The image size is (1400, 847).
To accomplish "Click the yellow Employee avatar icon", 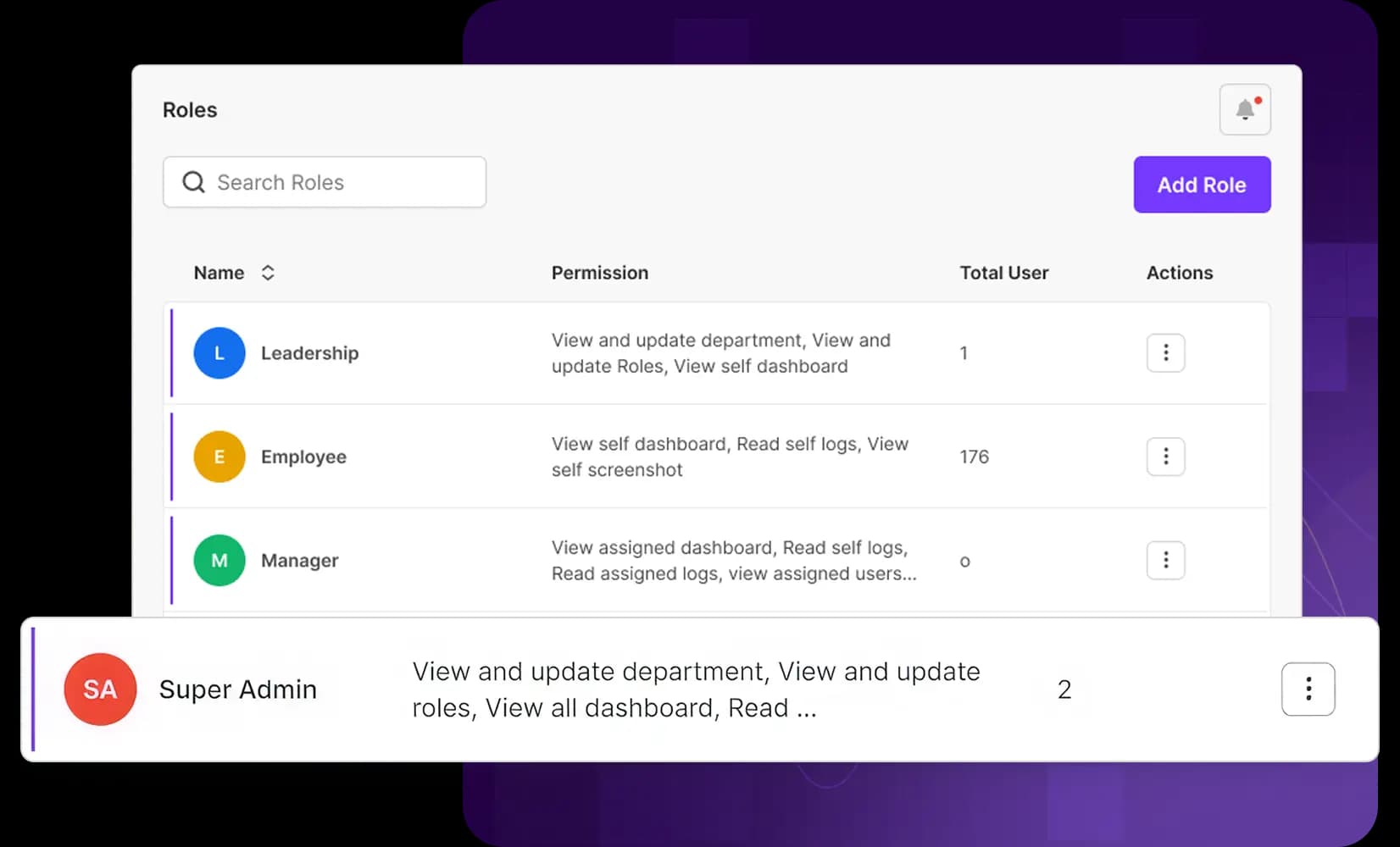I will click(219, 457).
